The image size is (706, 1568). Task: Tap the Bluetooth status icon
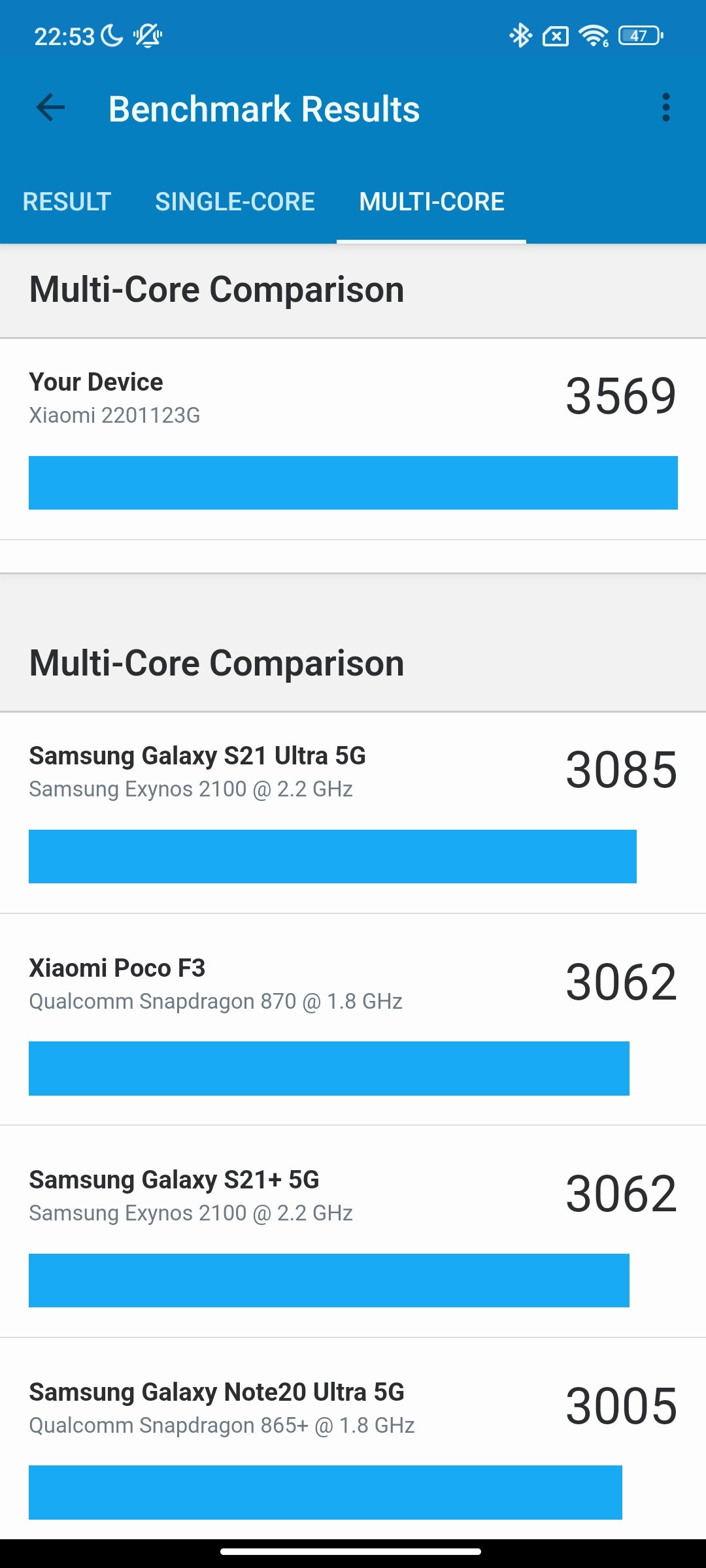point(520,36)
